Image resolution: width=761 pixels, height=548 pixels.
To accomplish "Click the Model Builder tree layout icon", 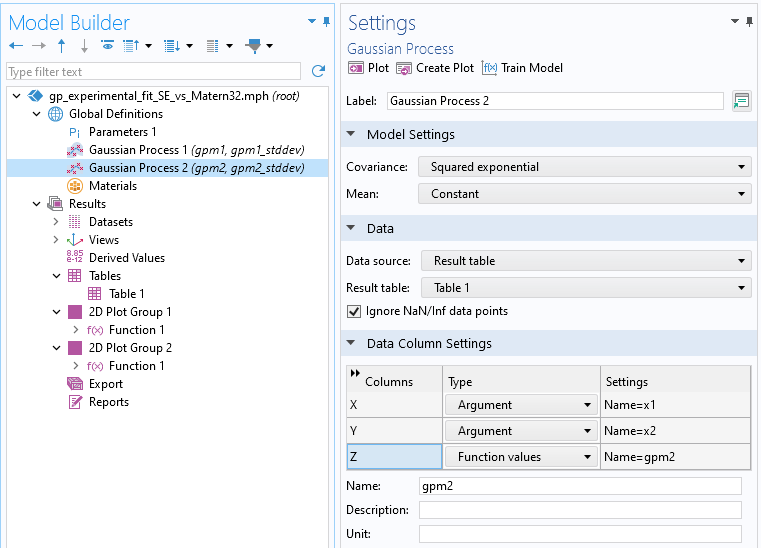I will point(212,46).
